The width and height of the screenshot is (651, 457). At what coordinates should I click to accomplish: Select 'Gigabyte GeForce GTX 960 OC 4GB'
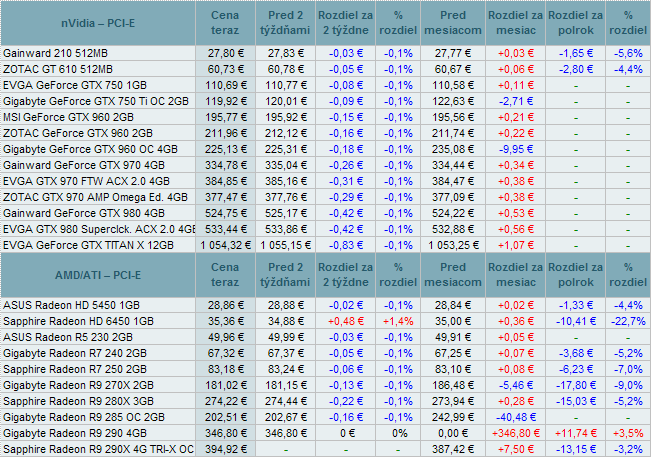pyautogui.click(x=90, y=149)
